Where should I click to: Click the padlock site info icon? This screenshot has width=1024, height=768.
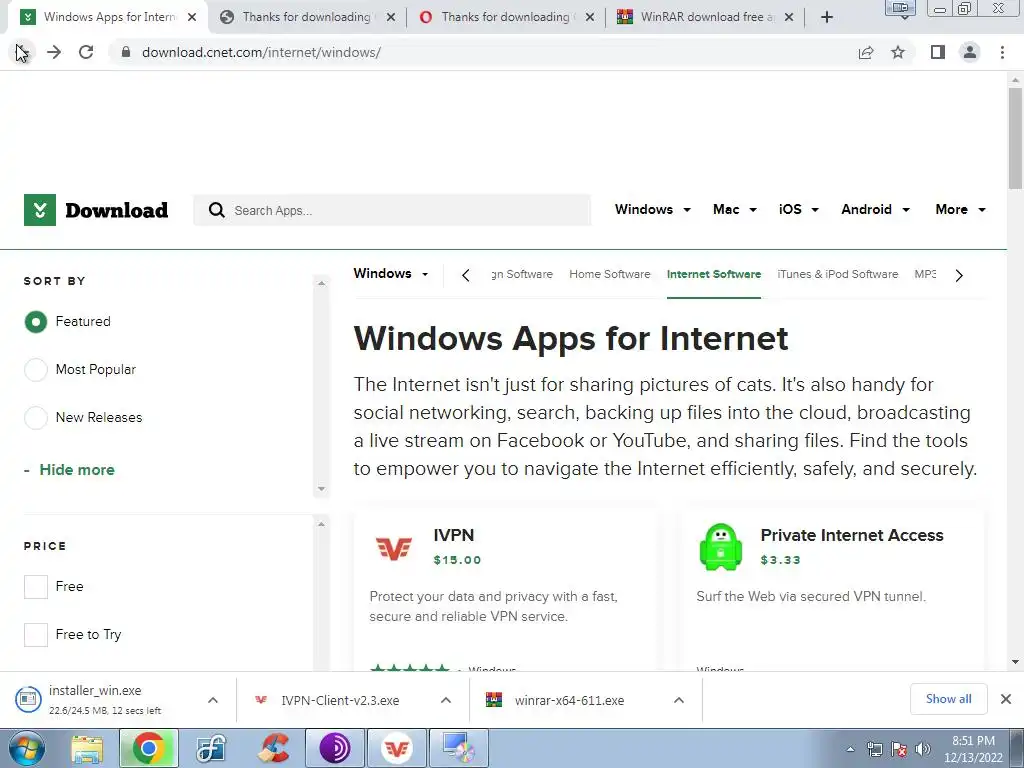tap(126, 52)
